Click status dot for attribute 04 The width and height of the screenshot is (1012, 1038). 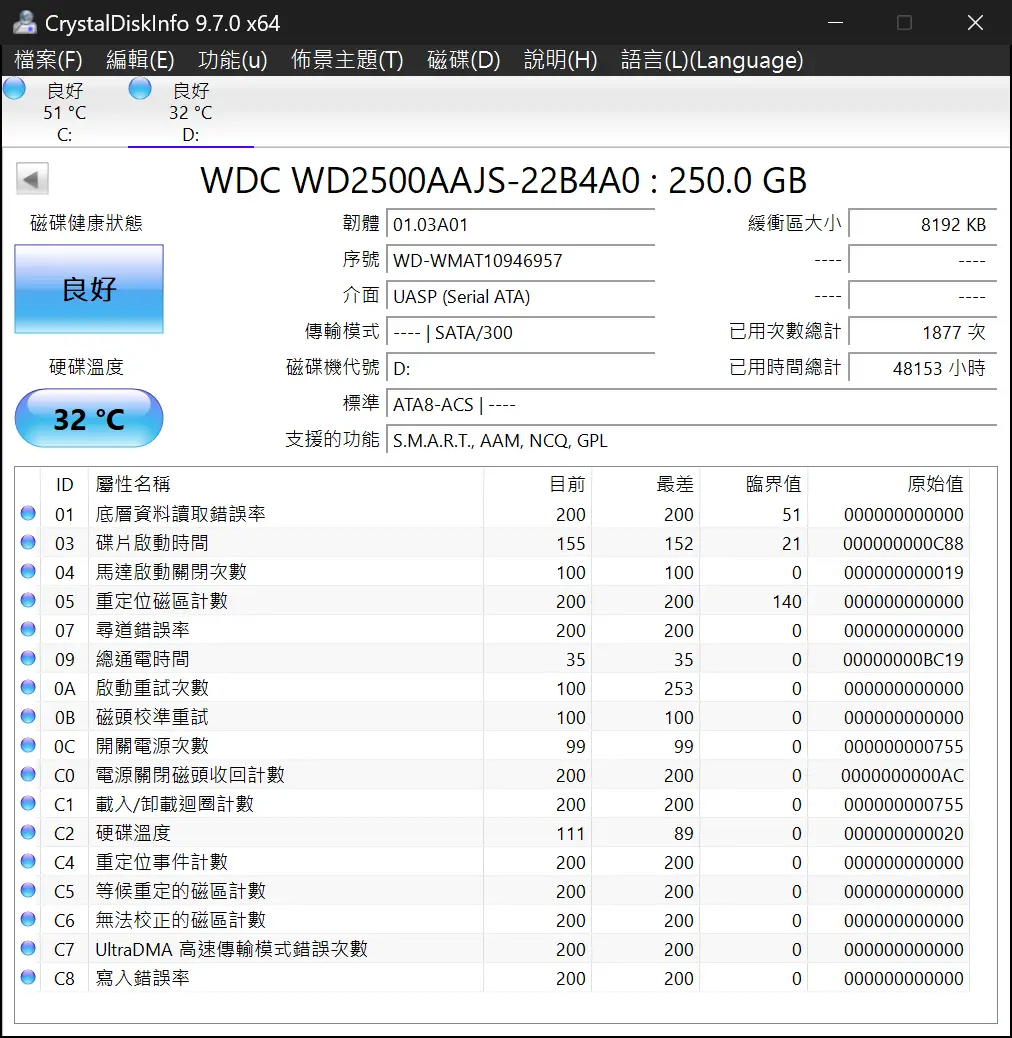pyautogui.click(x=28, y=571)
